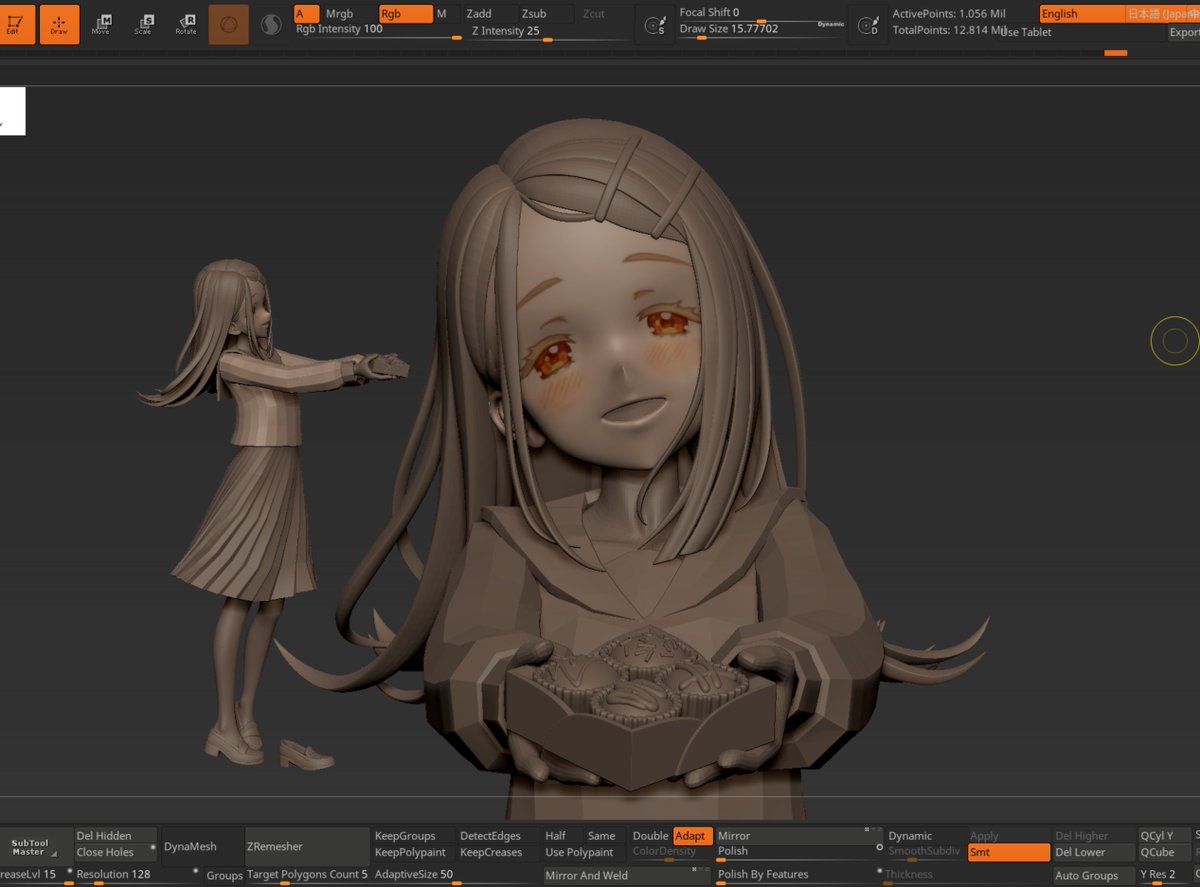Viewport: 1200px width, 887px height.
Task: Switch to the Scale tool
Action: (144, 24)
